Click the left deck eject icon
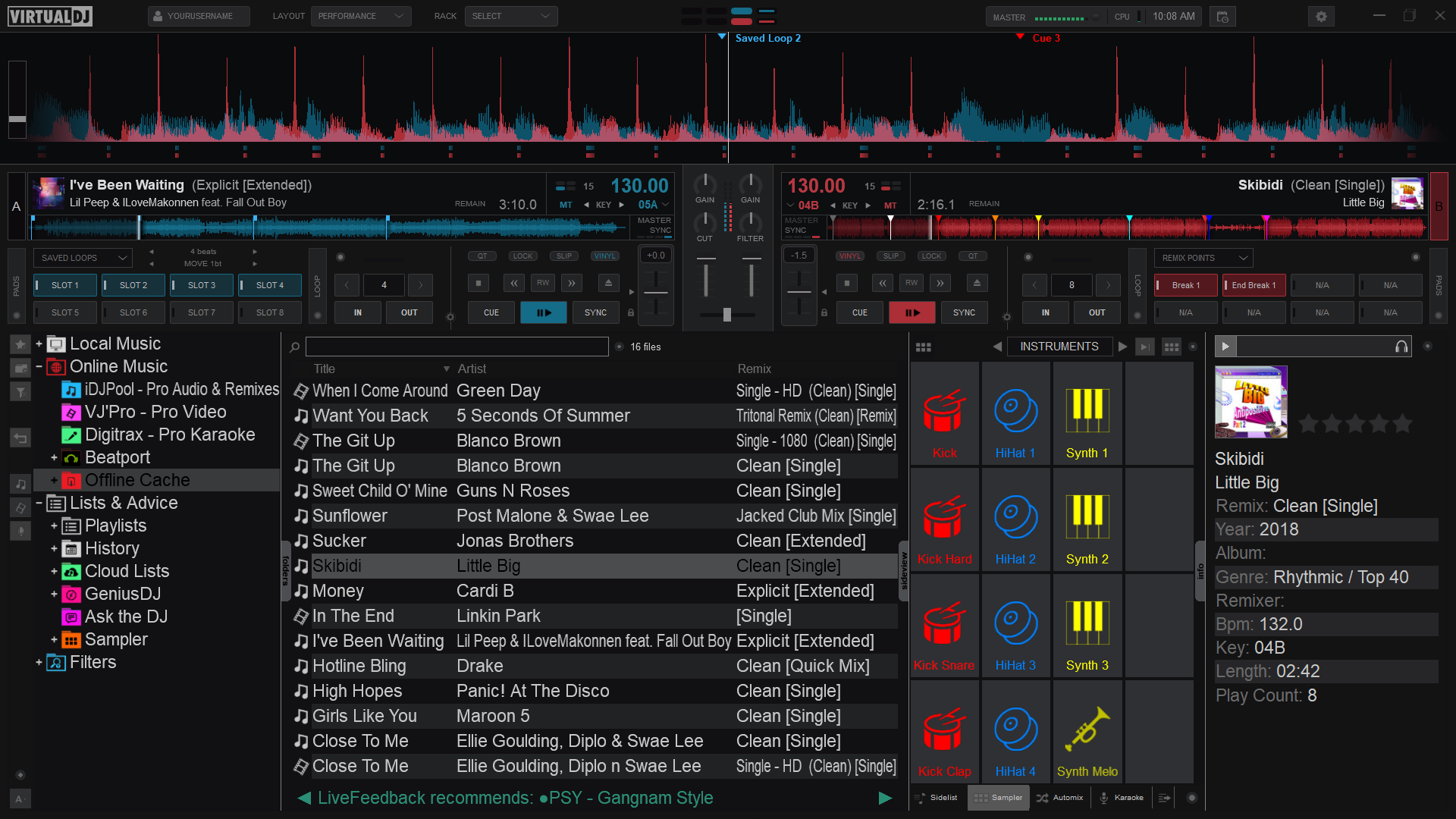 click(x=608, y=284)
